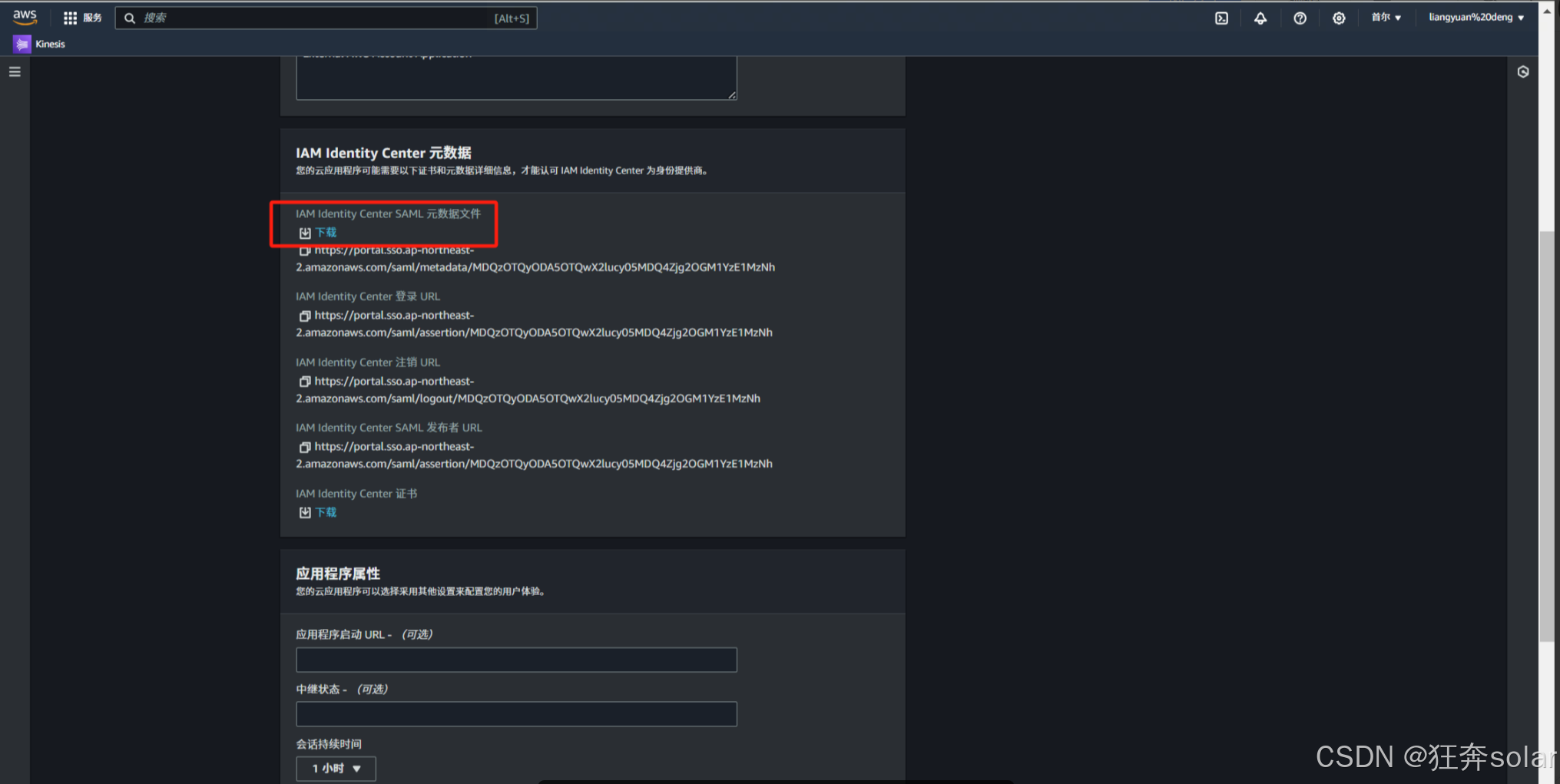Screen dimensions: 1560x784
Task: Select the IAM Identity Center SAML 发布者 URL label
Action: [x=389, y=428]
